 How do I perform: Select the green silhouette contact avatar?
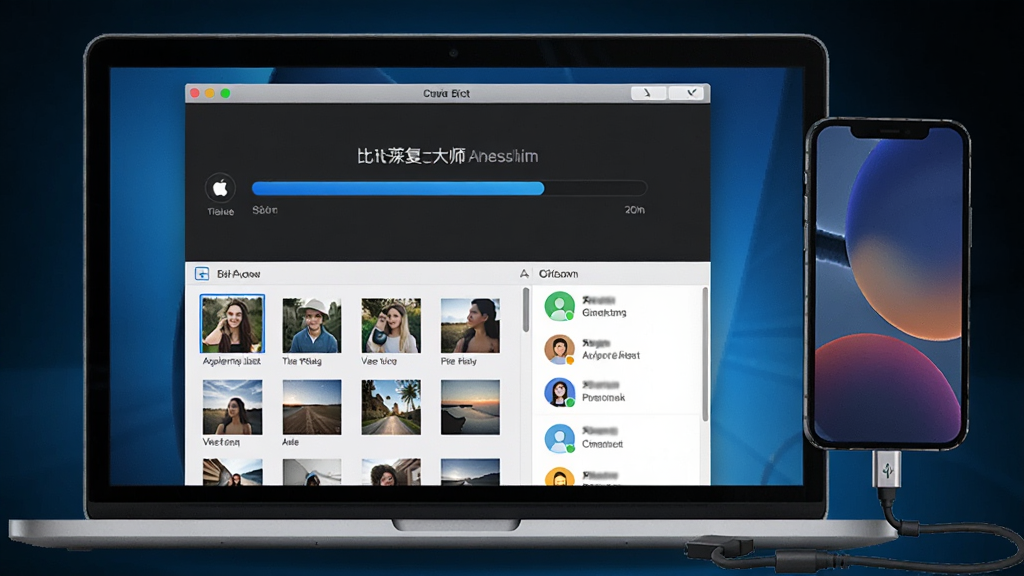560,306
